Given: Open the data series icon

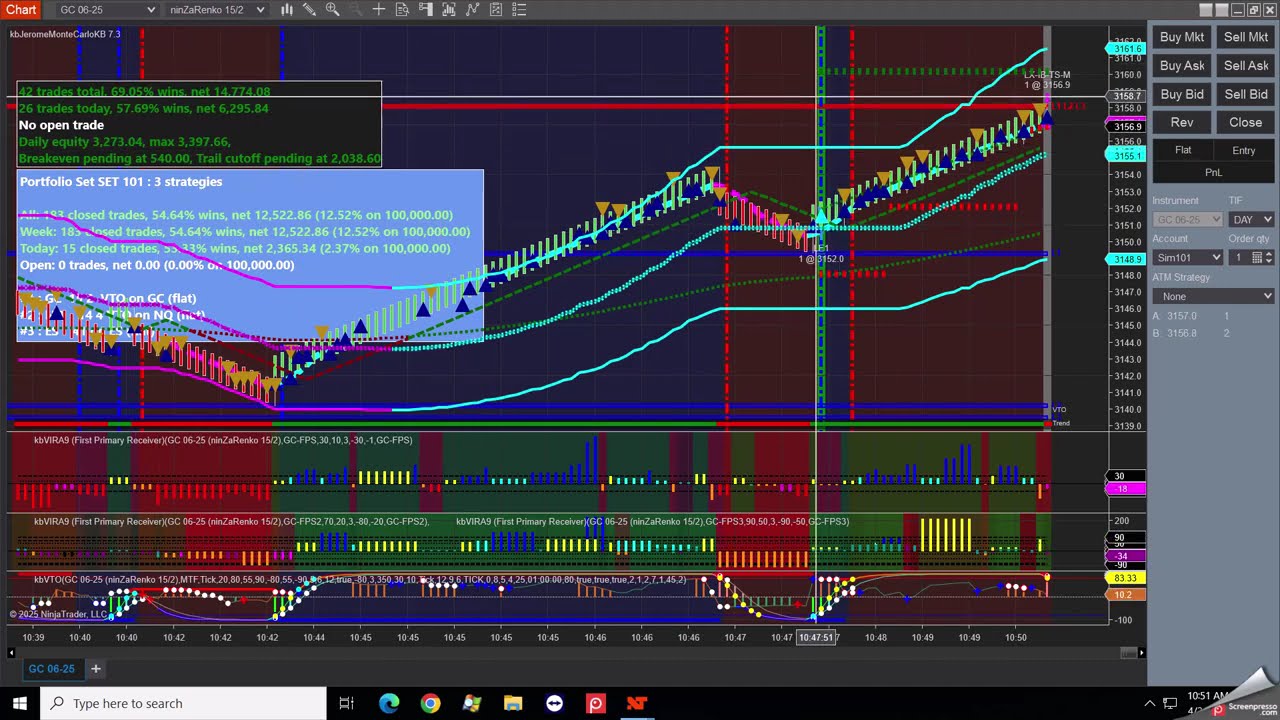Looking at the screenshot, I should click(448, 10).
